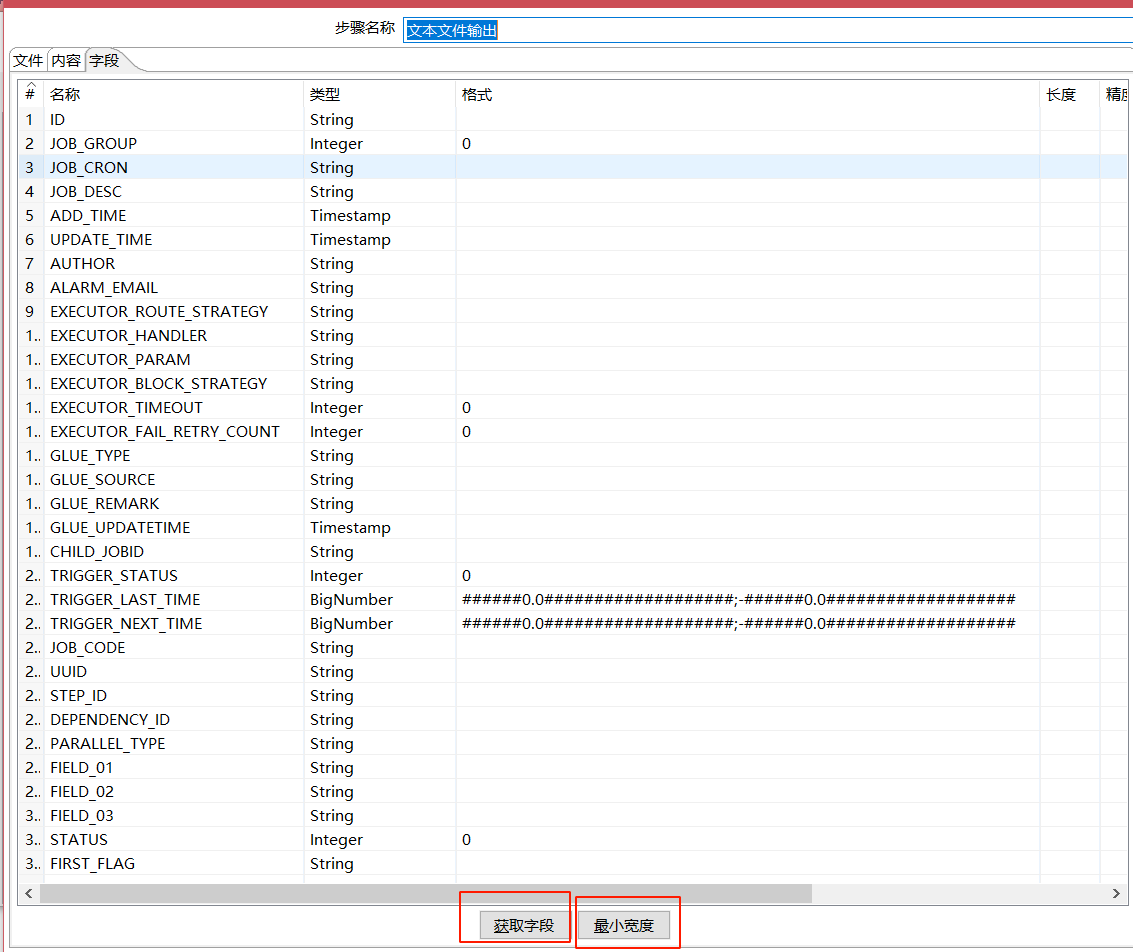
Task: Click the # sort column header
Action: pyautogui.click(x=30, y=95)
